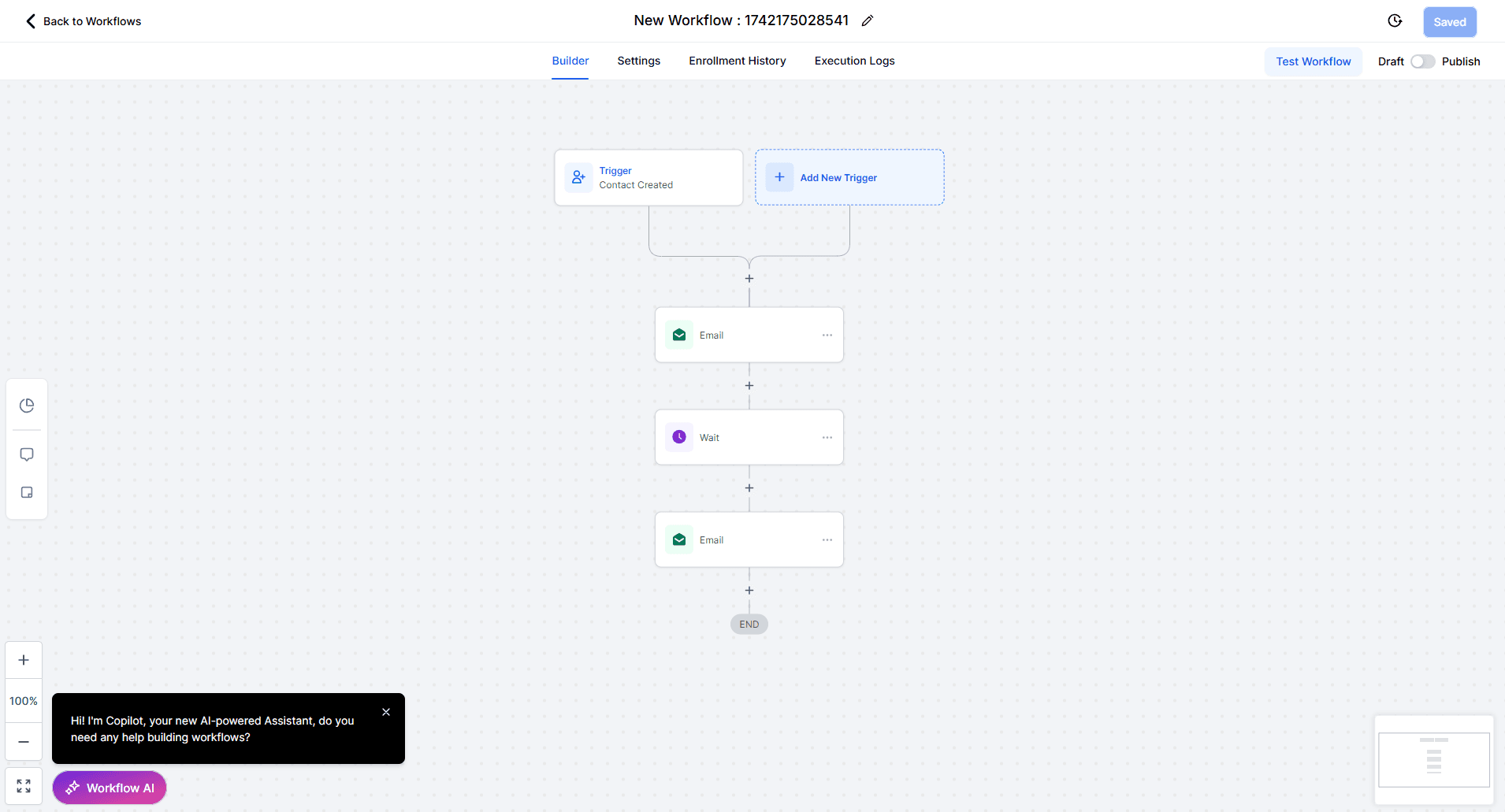Click the Add New Trigger label
This screenshot has height=812, width=1505.
coord(838,178)
